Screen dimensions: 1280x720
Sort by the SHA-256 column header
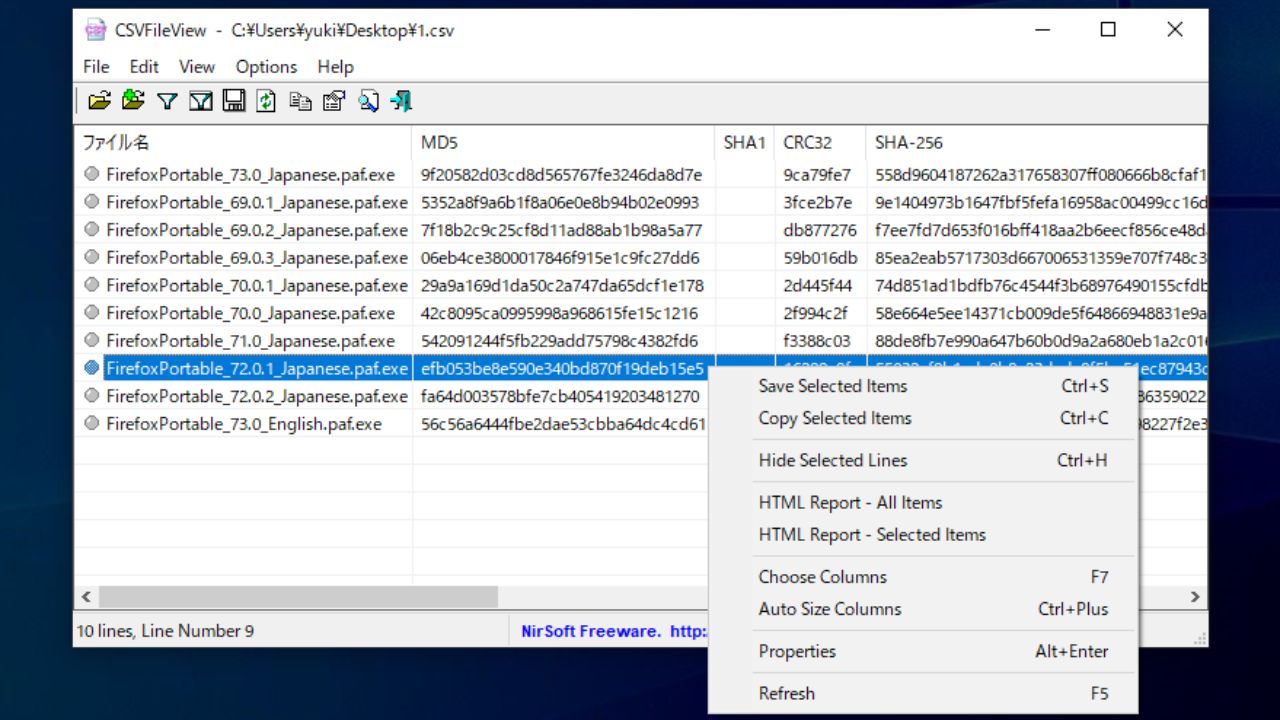tap(1036, 143)
